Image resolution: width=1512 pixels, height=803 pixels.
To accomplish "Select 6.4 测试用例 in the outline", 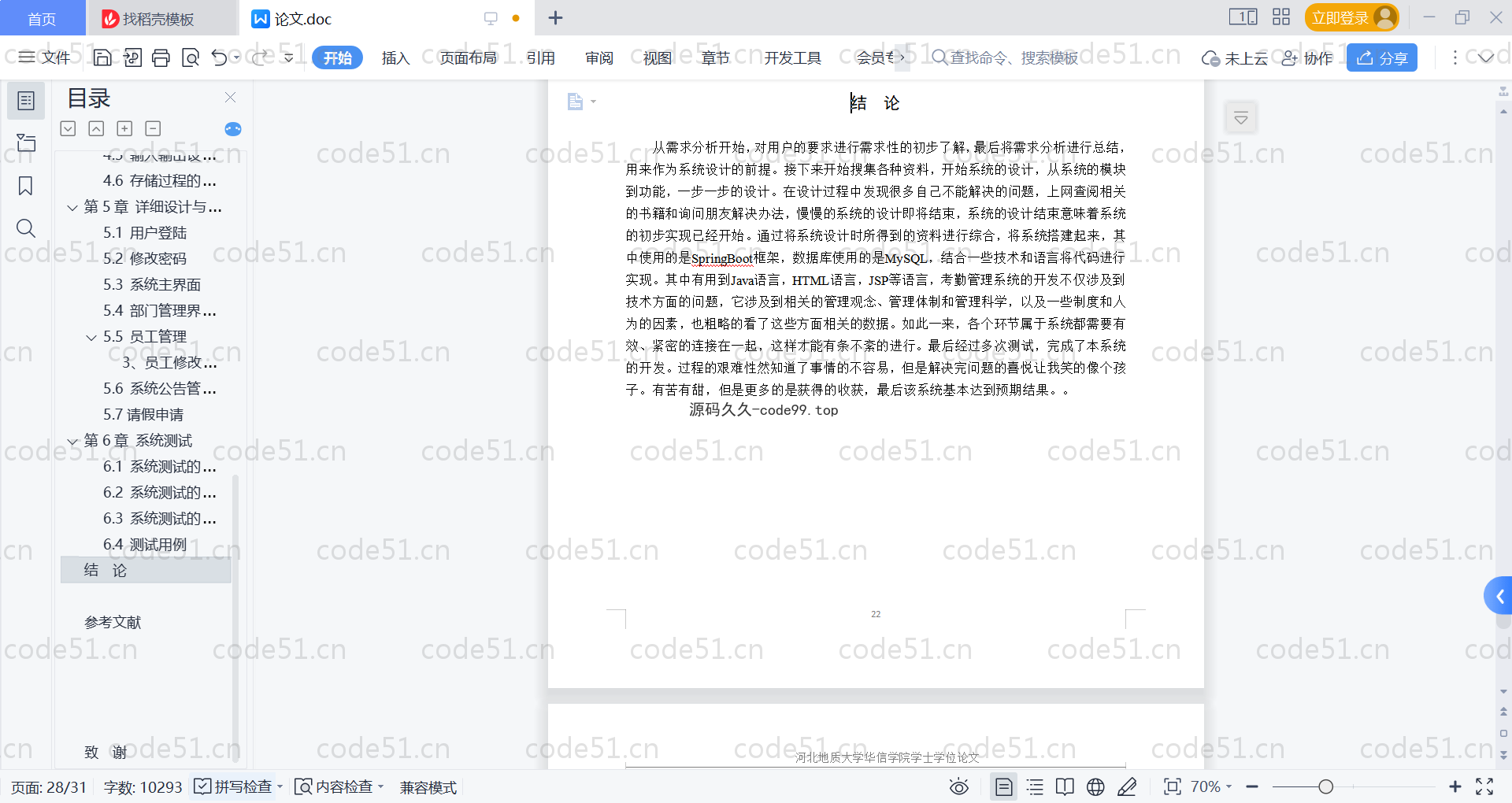I will tap(145, 544).
